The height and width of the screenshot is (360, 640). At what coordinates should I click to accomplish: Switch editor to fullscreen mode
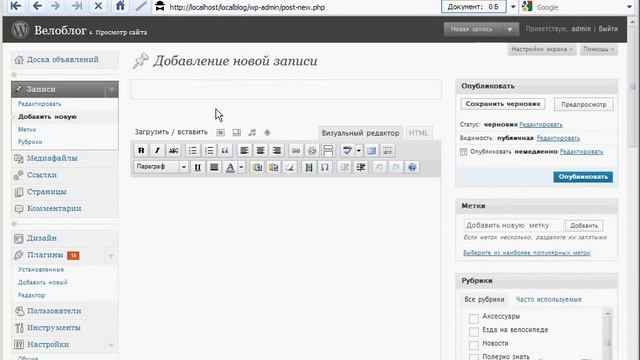371,151
